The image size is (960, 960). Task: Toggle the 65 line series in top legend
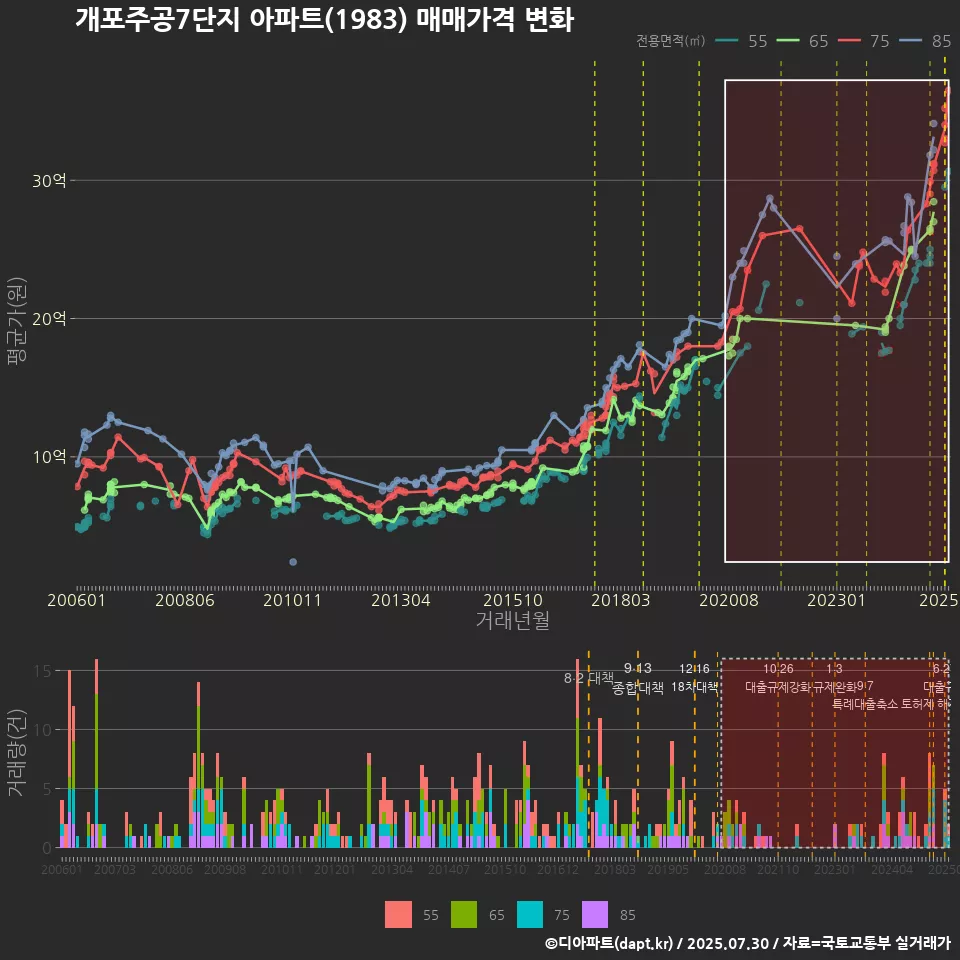click(x=803, y=41)
